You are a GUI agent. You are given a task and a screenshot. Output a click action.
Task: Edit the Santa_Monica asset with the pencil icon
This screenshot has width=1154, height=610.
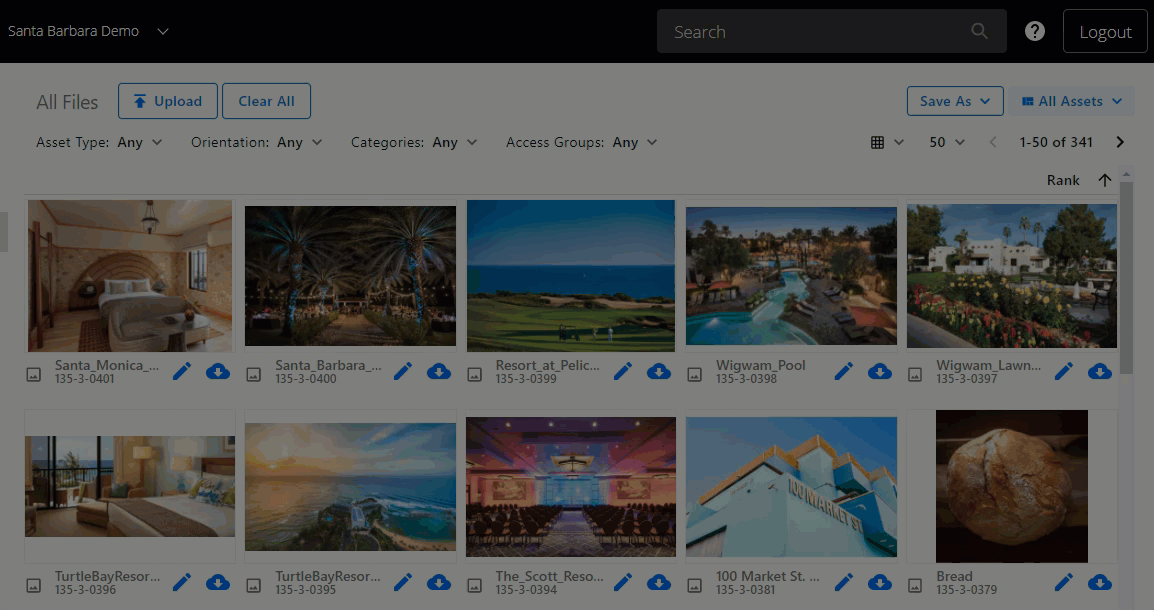point(182,372)
